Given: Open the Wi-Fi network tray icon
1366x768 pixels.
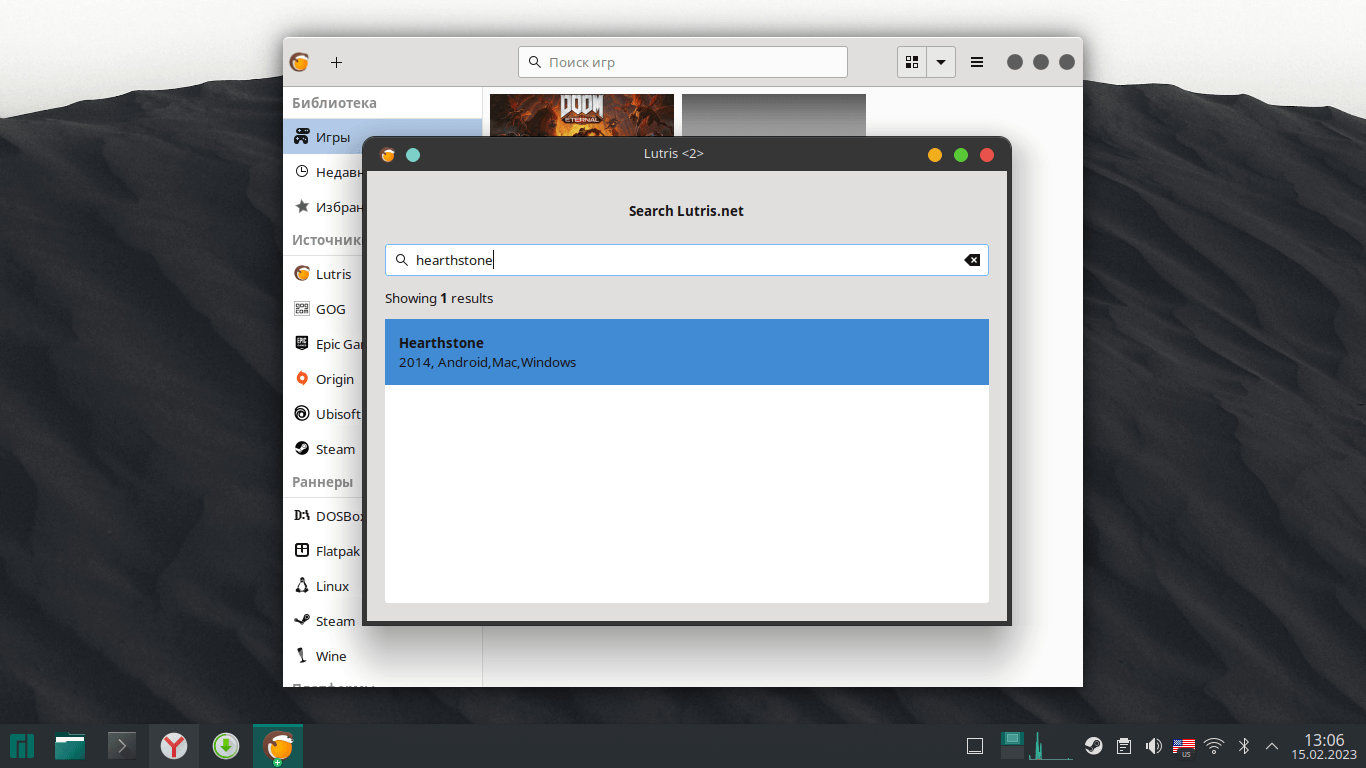Looking at the screenshot, I should pos(1214,746).
